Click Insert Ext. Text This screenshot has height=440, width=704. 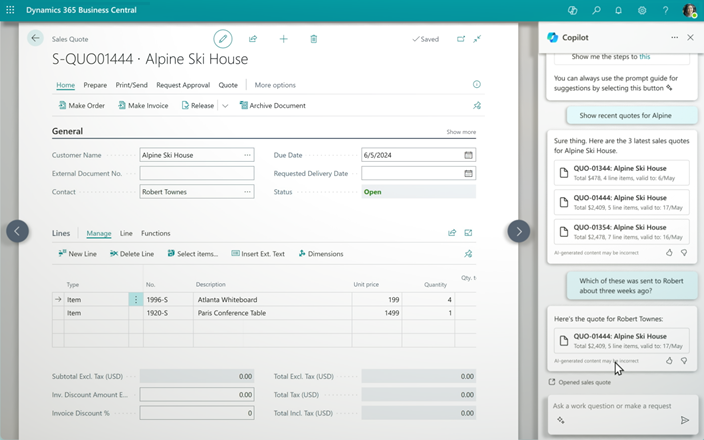coord(258,254)
